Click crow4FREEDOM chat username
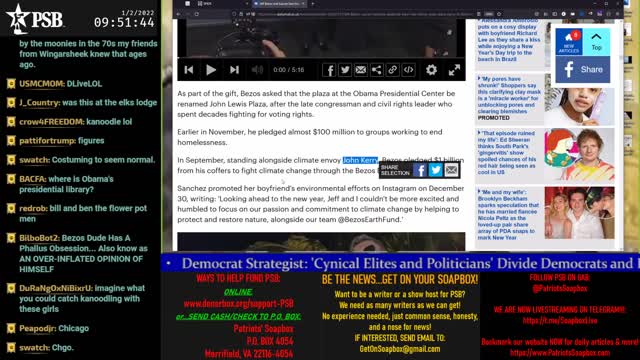Screen dimensions: 640x360 point(51,122)
